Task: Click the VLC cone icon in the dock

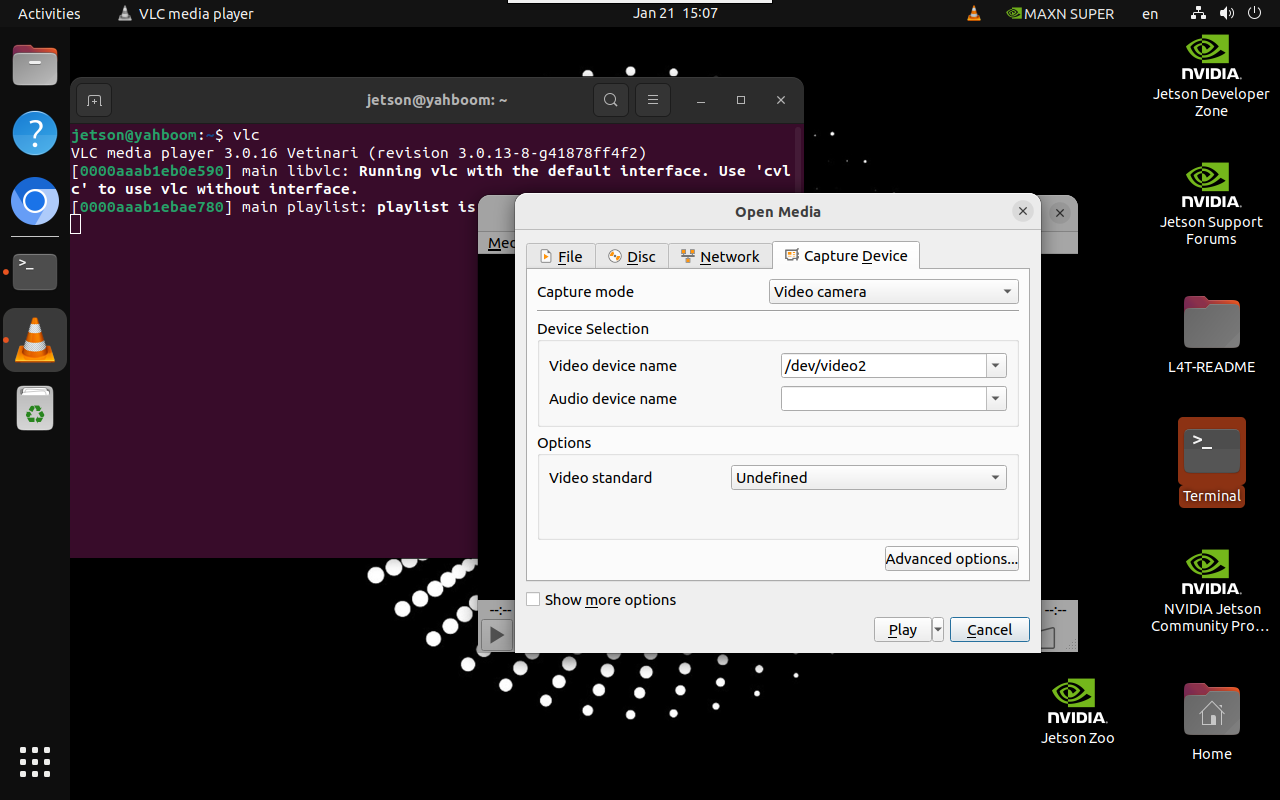Action: pos(35,340)
